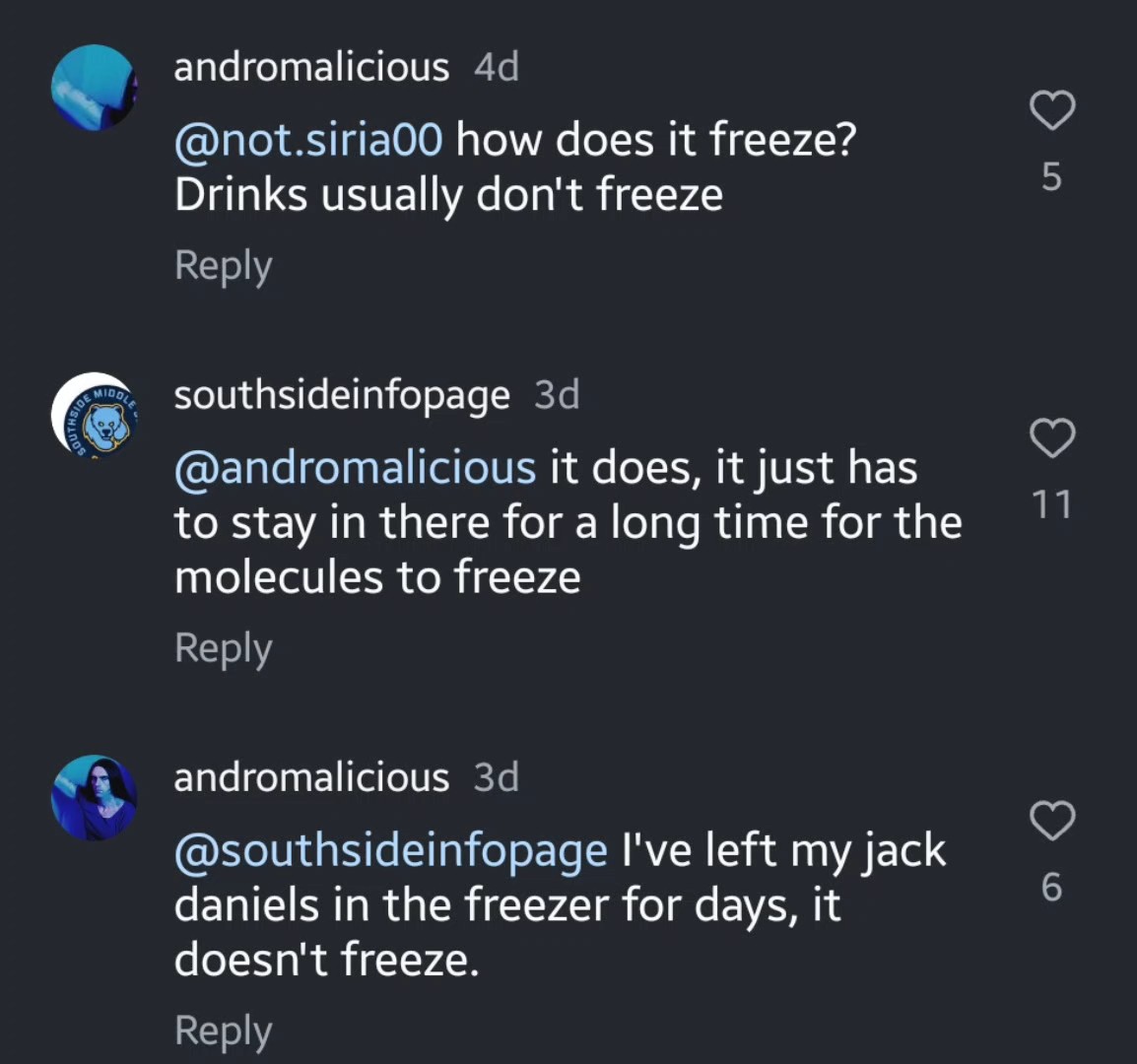View the 6 likes on the jack daniels comment

1051,887
